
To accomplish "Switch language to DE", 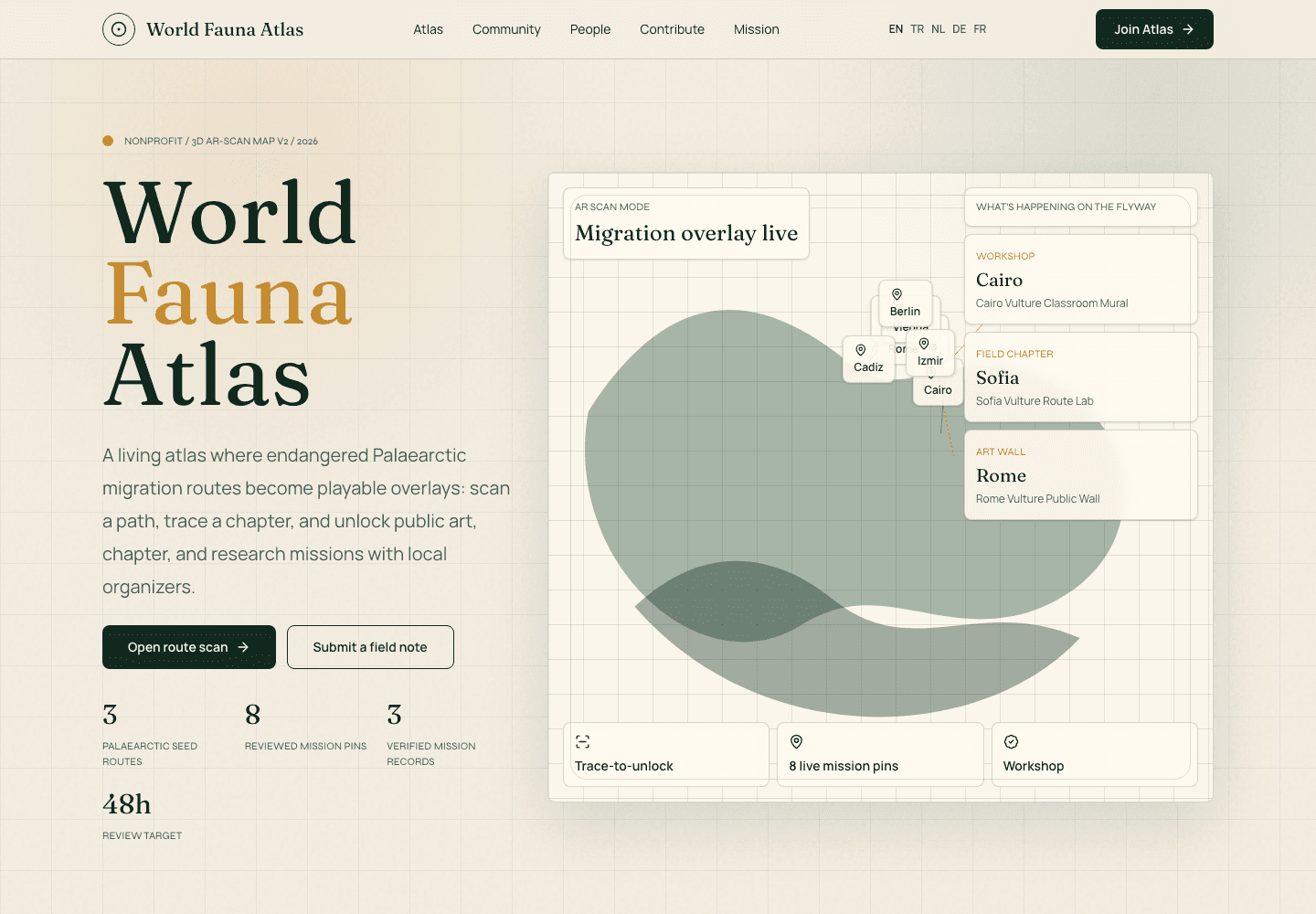I will (x=960, y=29).
